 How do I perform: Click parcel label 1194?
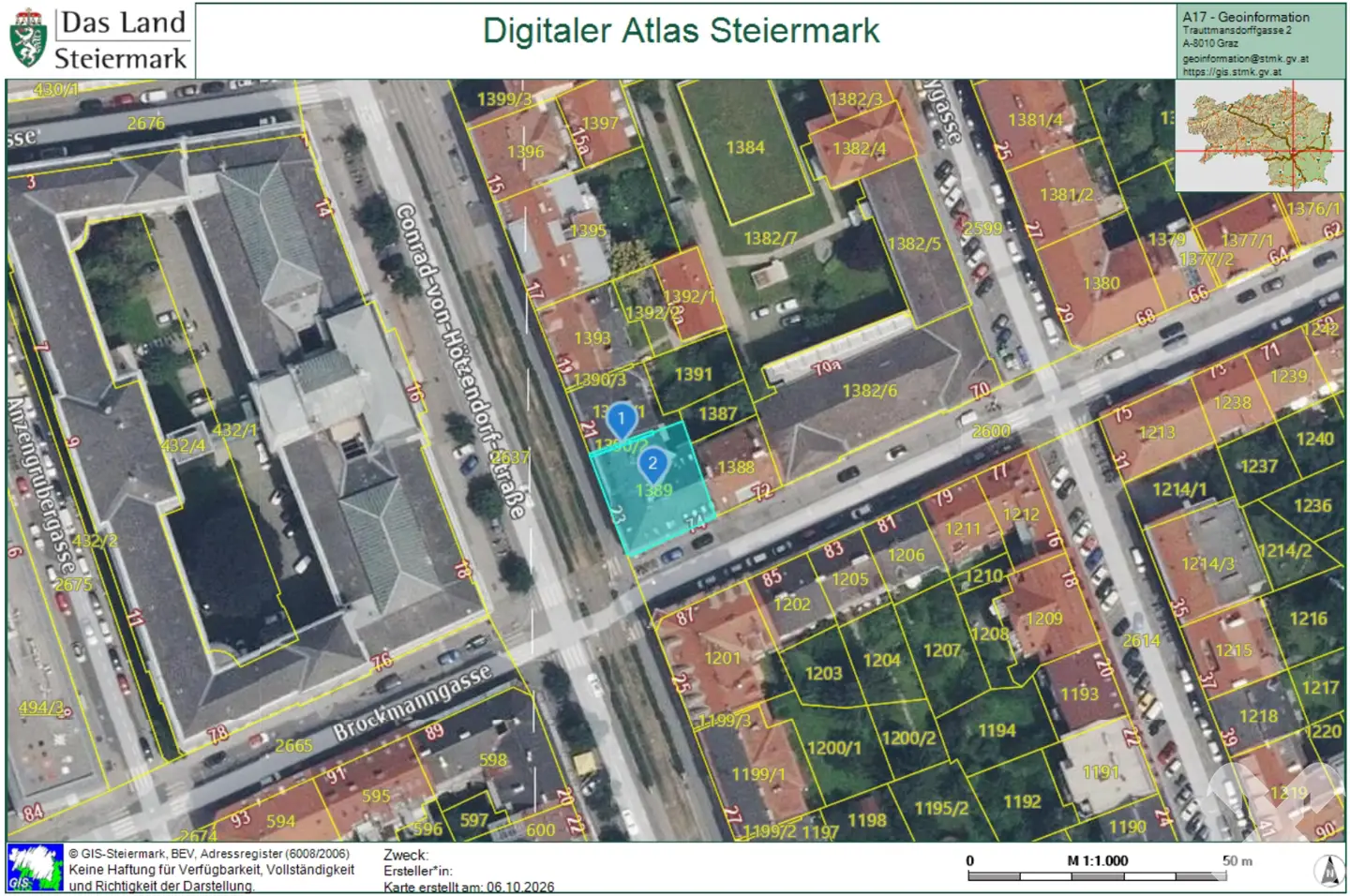pyautogui.click(x=997, y=730)
